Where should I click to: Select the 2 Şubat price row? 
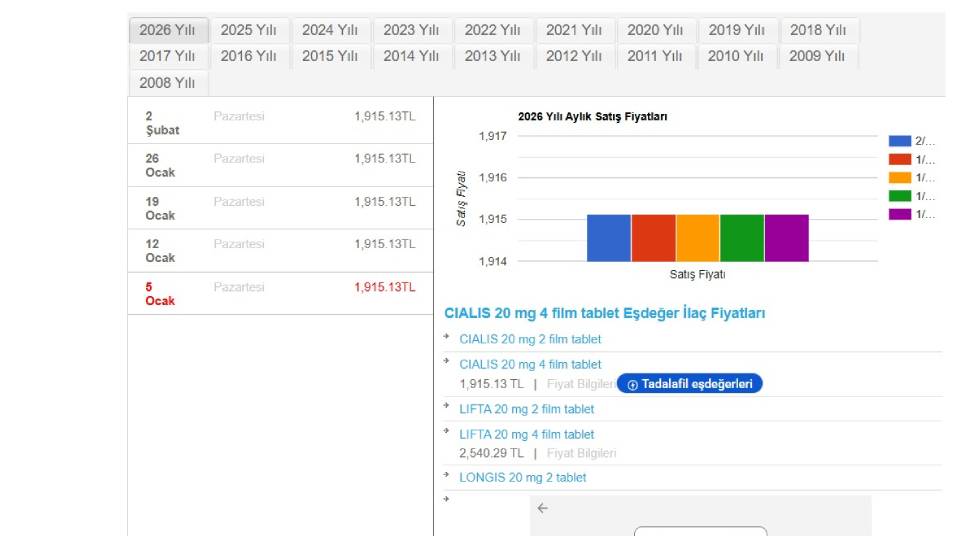(280, 123)
